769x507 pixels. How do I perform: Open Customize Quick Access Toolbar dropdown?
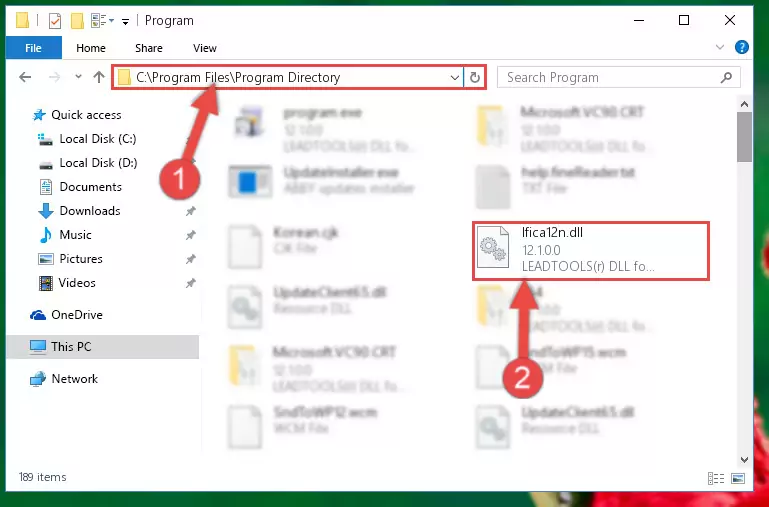coord(126,21)
